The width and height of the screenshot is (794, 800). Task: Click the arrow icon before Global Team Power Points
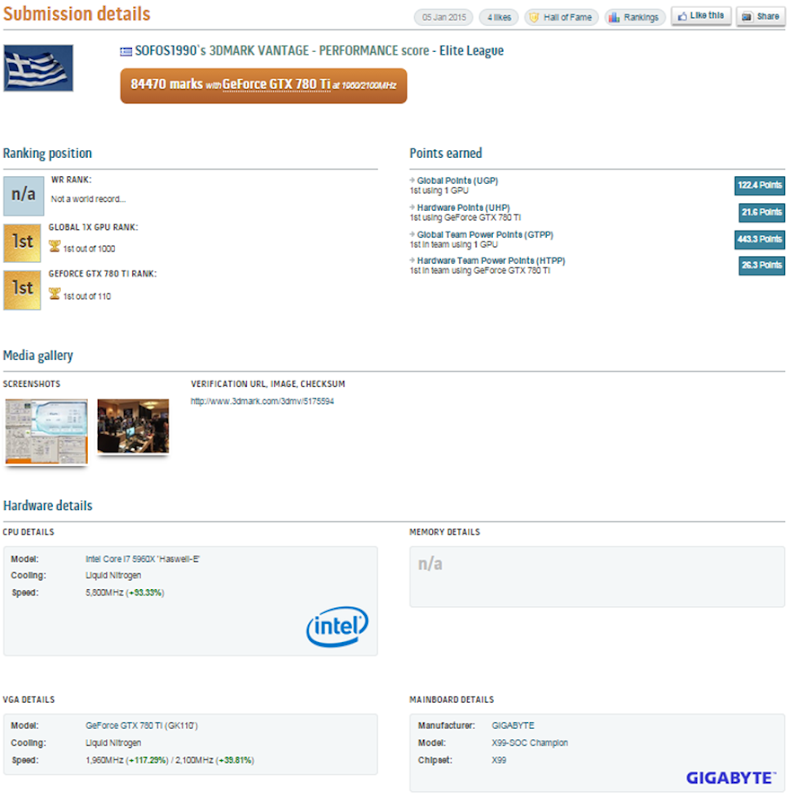click(x=412, y=234)
